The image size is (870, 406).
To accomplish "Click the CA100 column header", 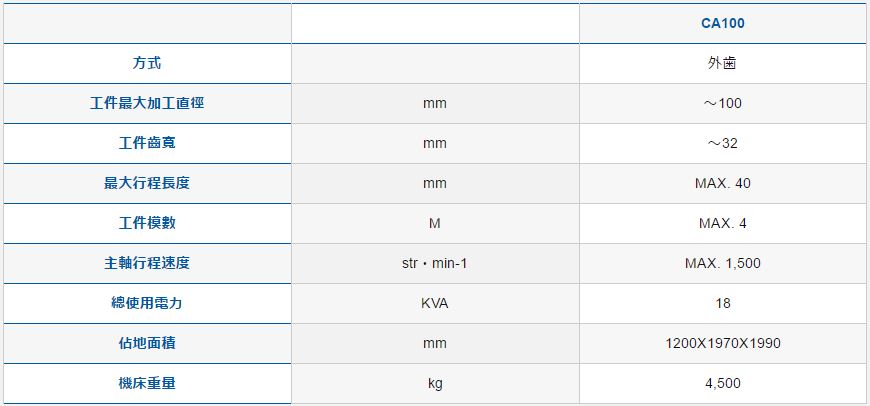I will [x=723, y=23].
